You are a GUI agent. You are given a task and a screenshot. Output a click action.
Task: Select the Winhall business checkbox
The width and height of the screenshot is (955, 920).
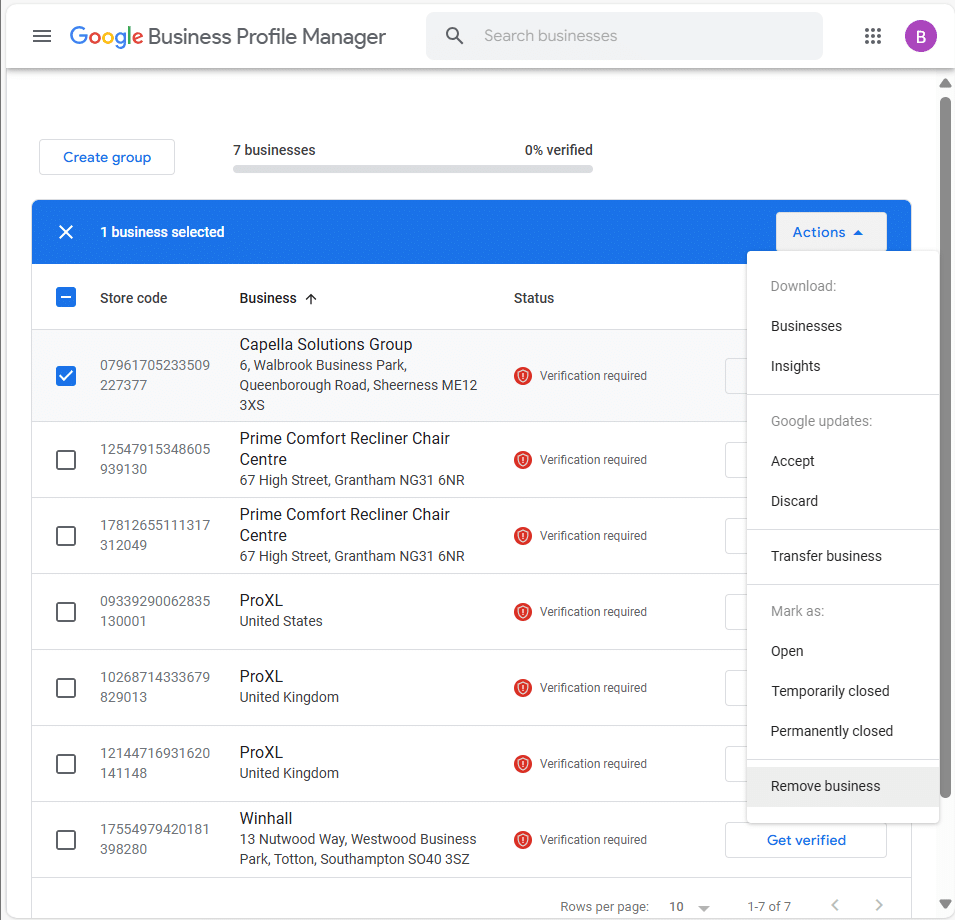(x=66, y=840)
